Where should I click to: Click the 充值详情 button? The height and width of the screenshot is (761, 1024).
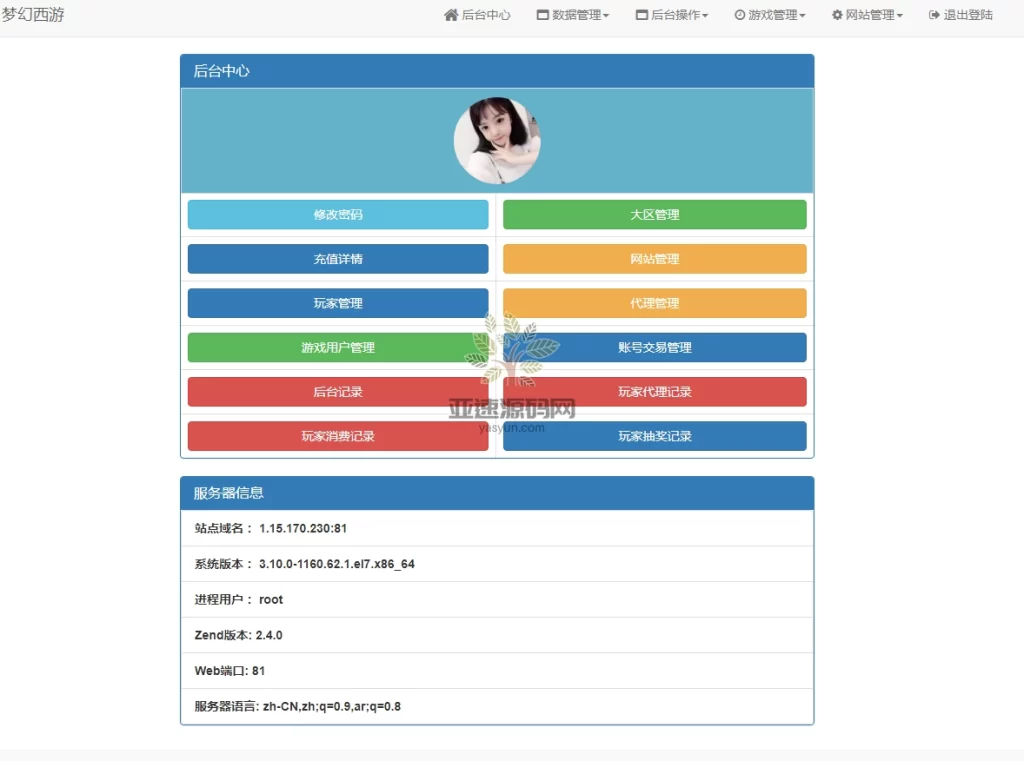click(337, 258)
